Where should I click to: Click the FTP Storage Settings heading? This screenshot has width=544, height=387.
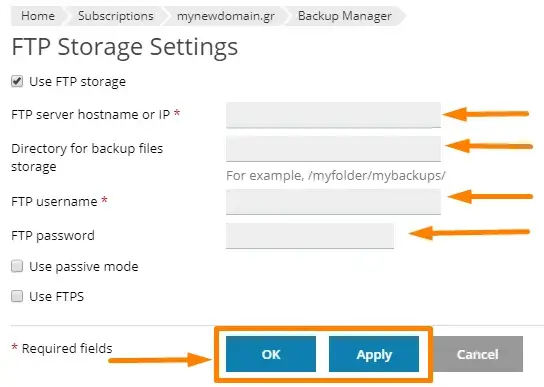click(125, 47)
